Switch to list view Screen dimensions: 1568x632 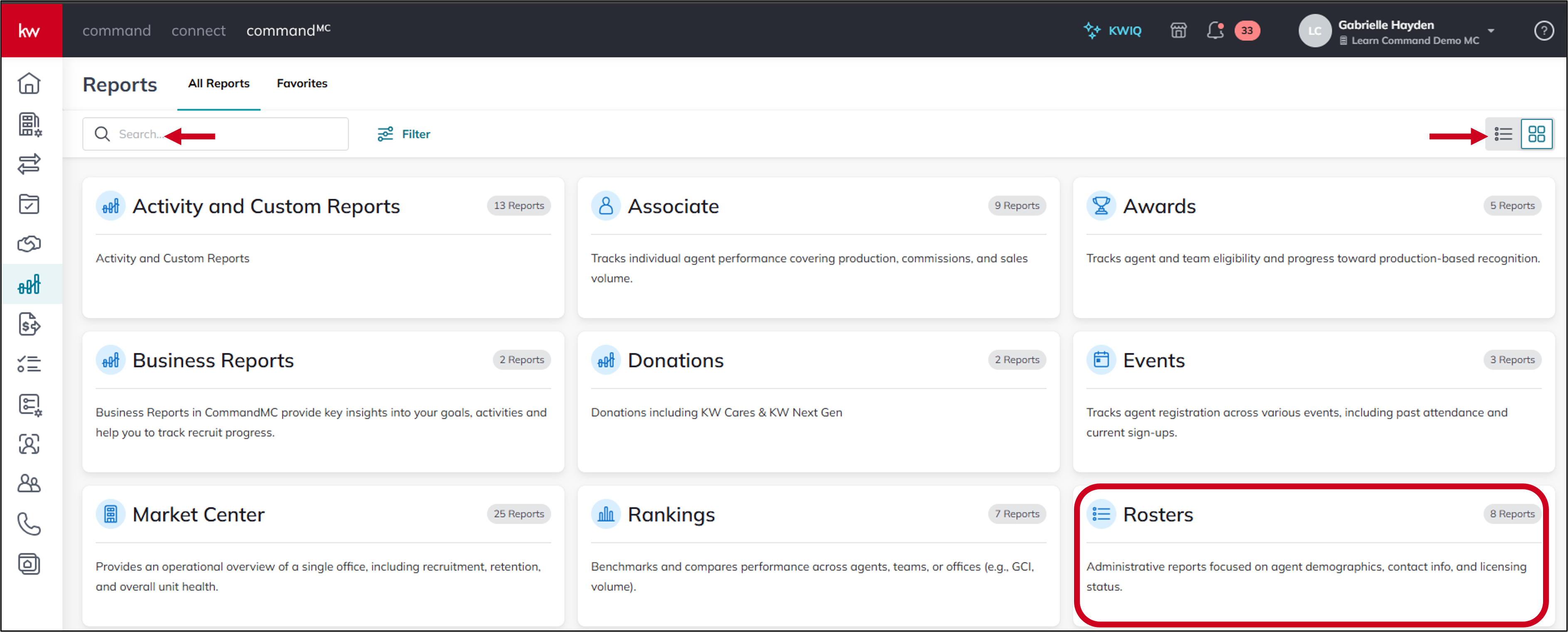1503,134
